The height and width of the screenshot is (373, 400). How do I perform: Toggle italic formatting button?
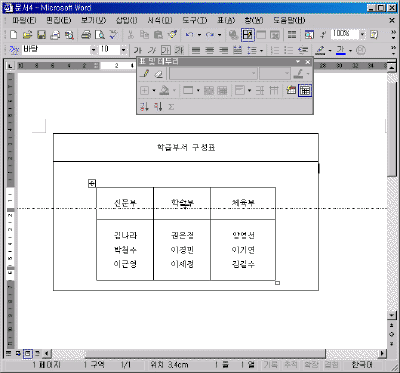coord(152,50)
